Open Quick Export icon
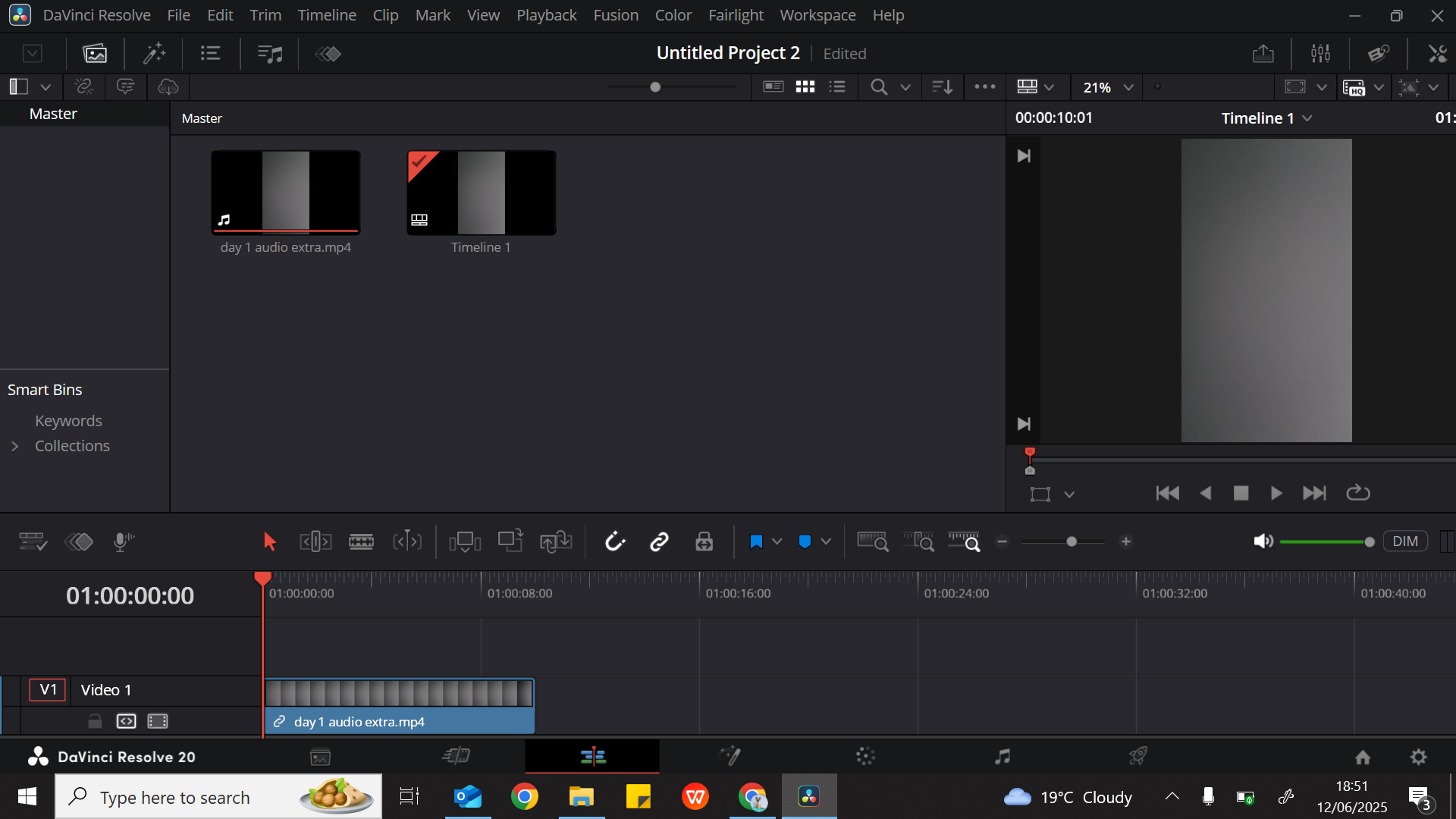The height and width of the screenshot is (819, 1456). [1263, 54]
